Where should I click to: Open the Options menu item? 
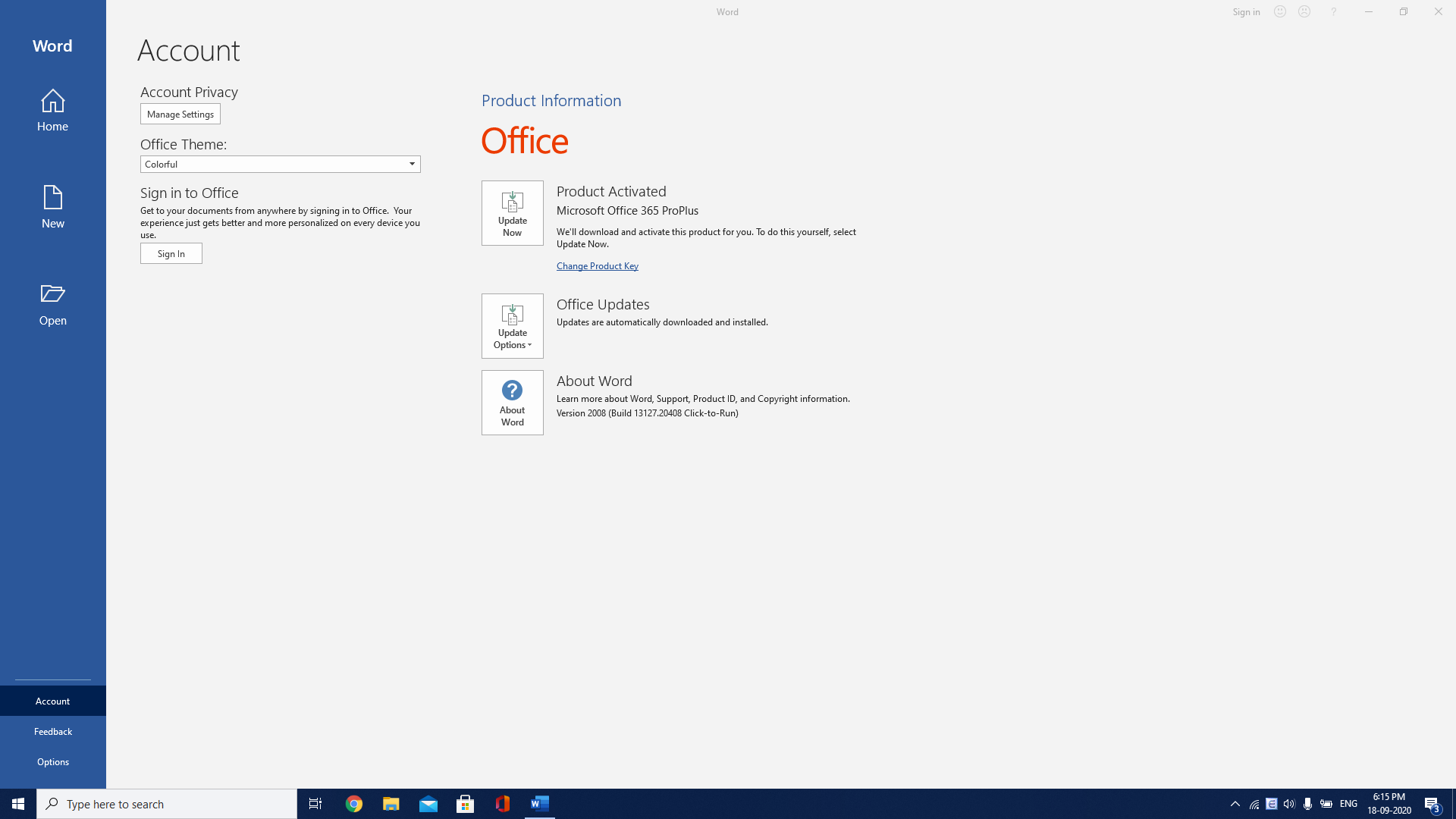pyautogui.click(x=53, y=762)
